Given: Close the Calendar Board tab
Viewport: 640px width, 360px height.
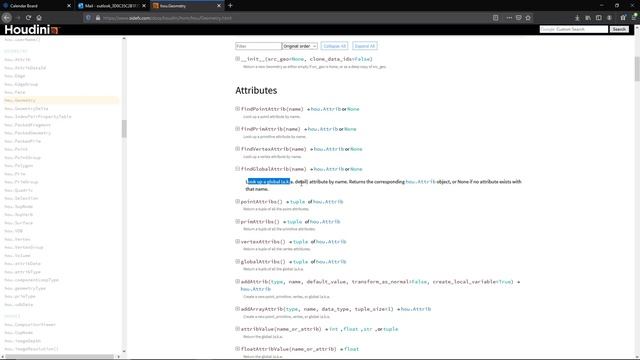Looking at the screenshot, I should (69, 6).
